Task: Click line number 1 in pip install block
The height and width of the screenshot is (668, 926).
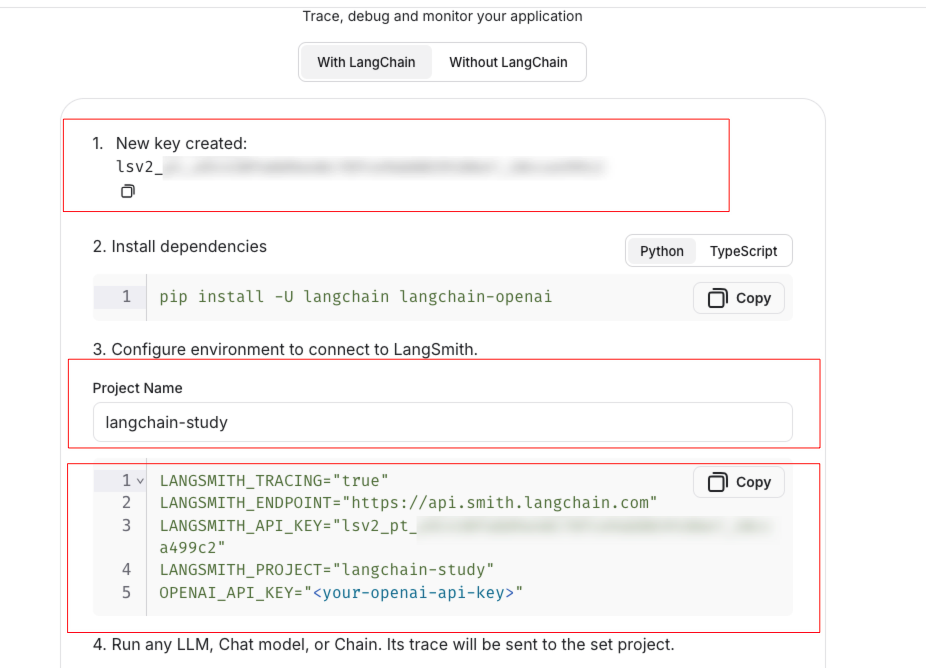Action: coord(126,297)
